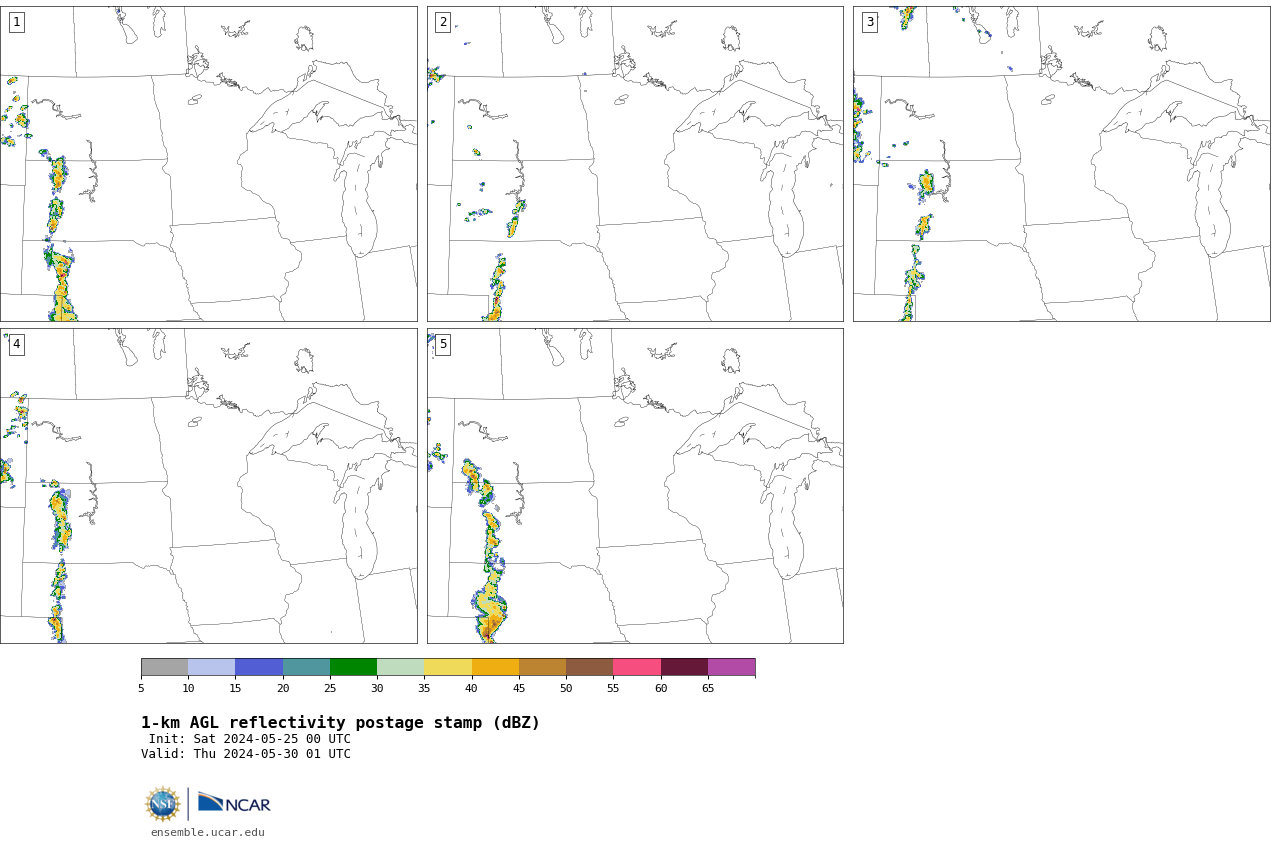Select the purple 65+ dBZ swatch

pos(731,667)
